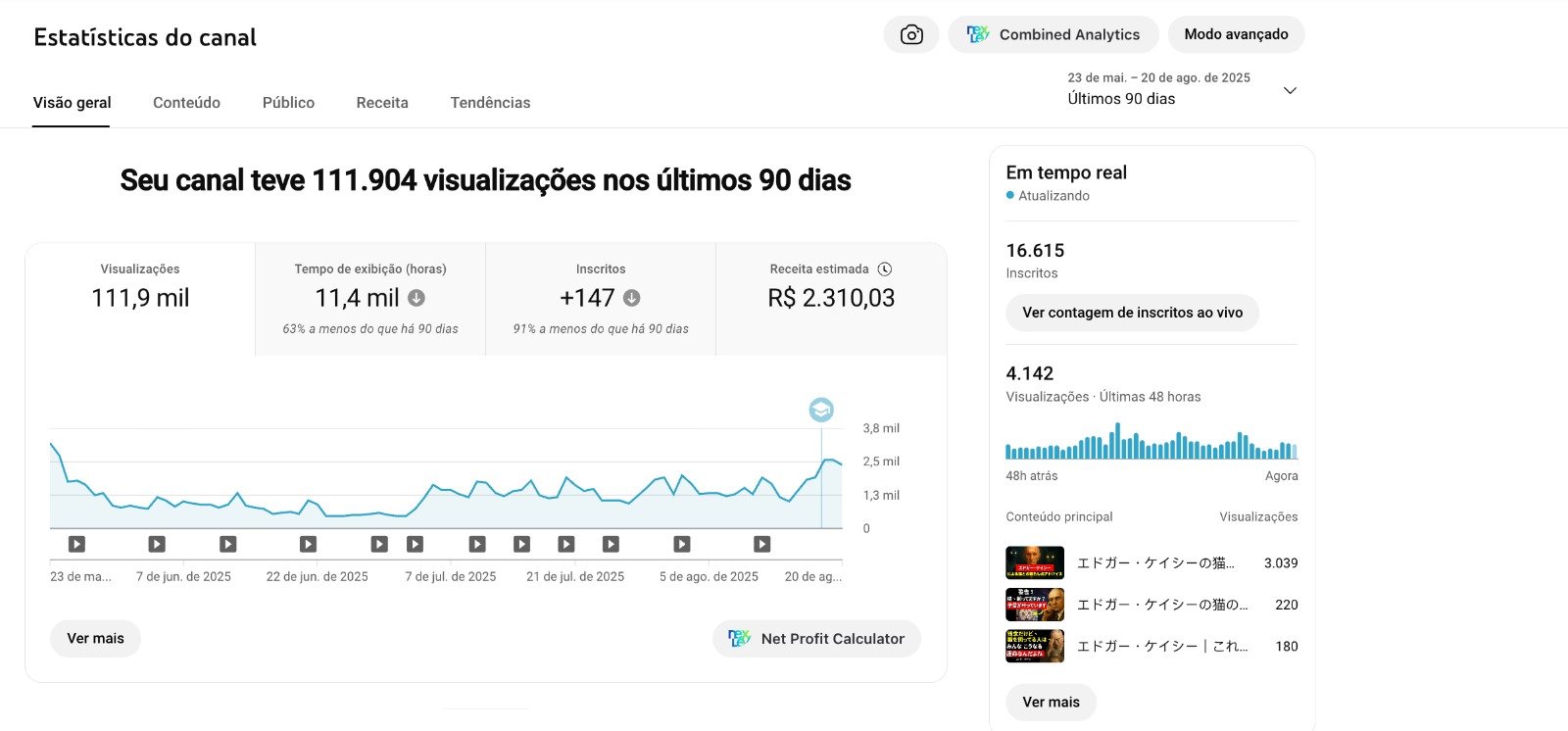Click the 22 de jun. de 2025 date label
This screenshot has width=1568, height=731.
point(318,577)
